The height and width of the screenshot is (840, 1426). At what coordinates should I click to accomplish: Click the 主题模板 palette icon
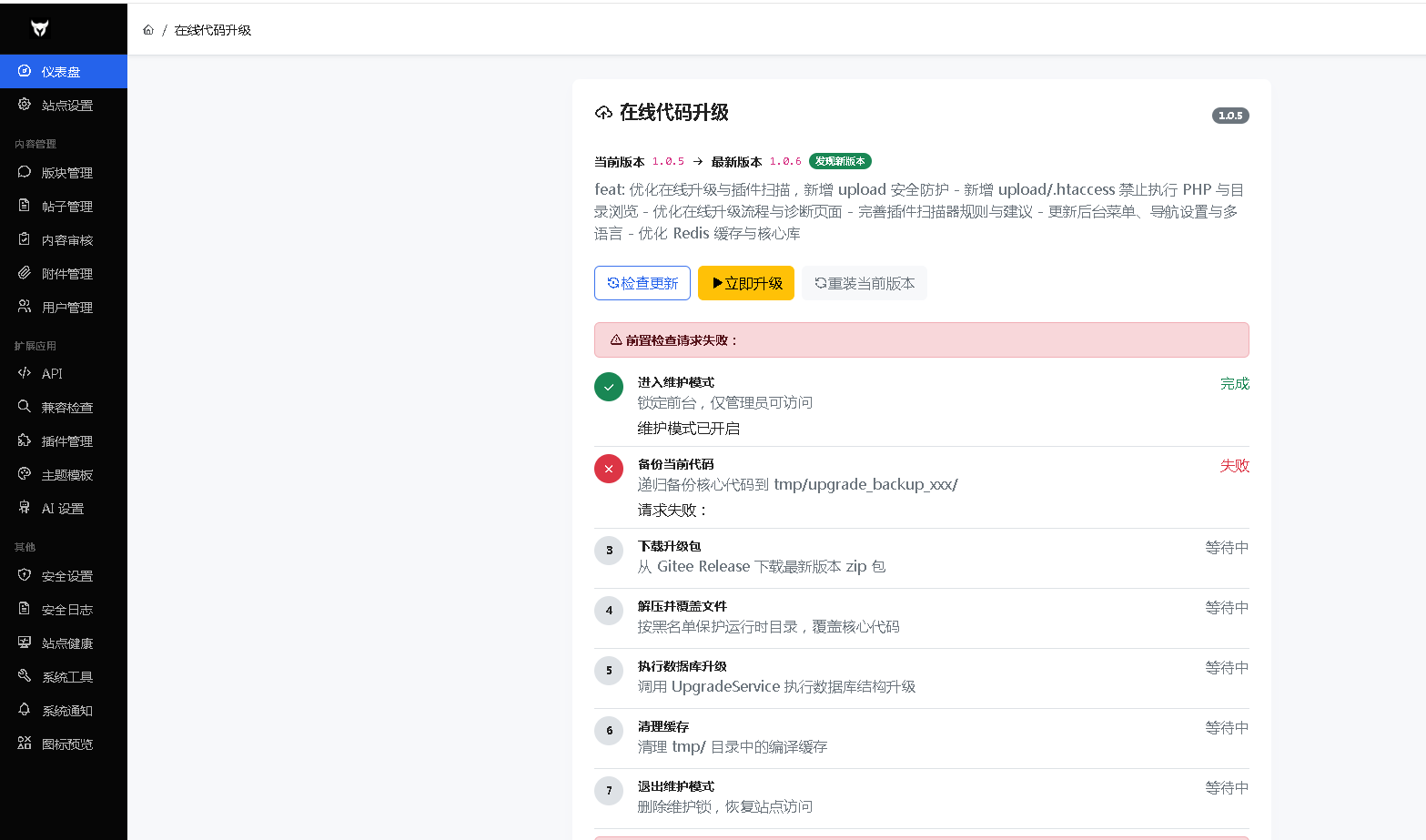(25, 474)
